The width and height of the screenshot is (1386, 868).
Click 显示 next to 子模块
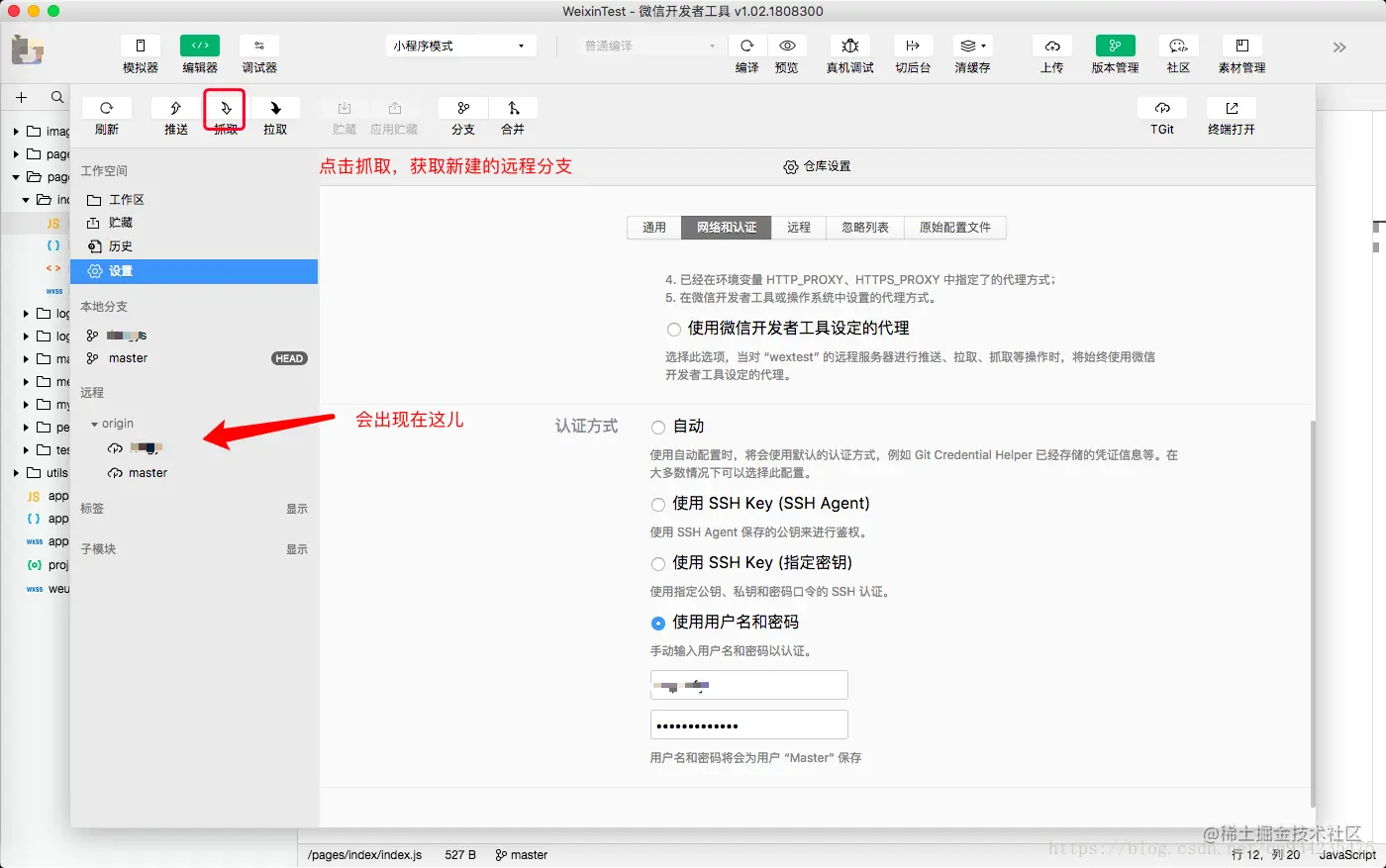pyautogui.click(x=297, y=549)
